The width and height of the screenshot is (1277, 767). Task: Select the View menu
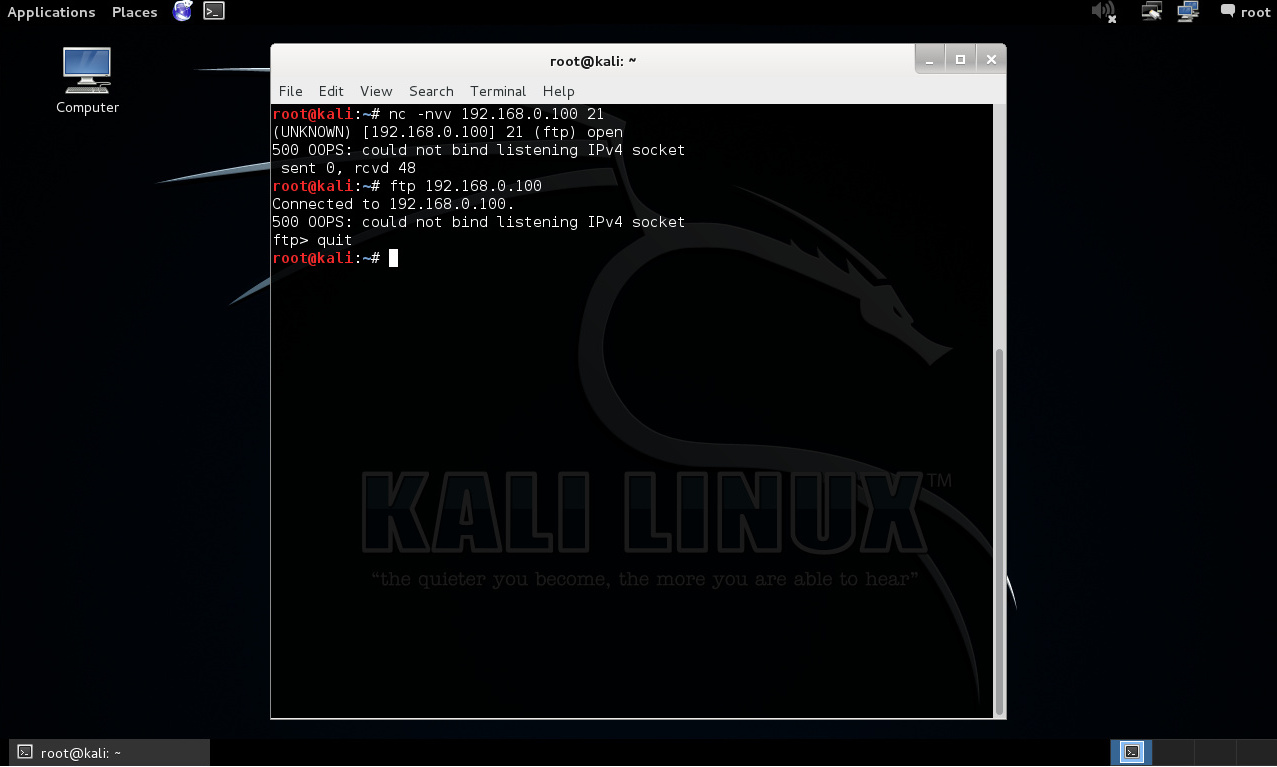[x=376, y=91]
